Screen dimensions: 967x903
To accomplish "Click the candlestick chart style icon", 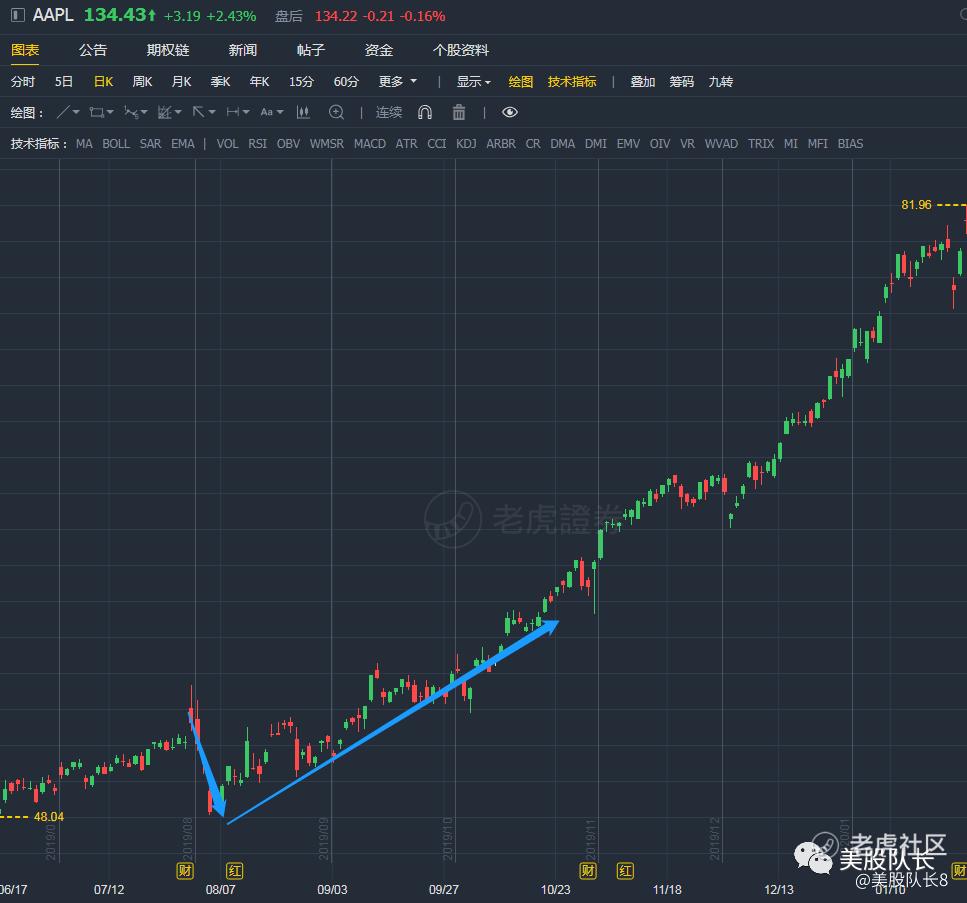I will 303,112.
